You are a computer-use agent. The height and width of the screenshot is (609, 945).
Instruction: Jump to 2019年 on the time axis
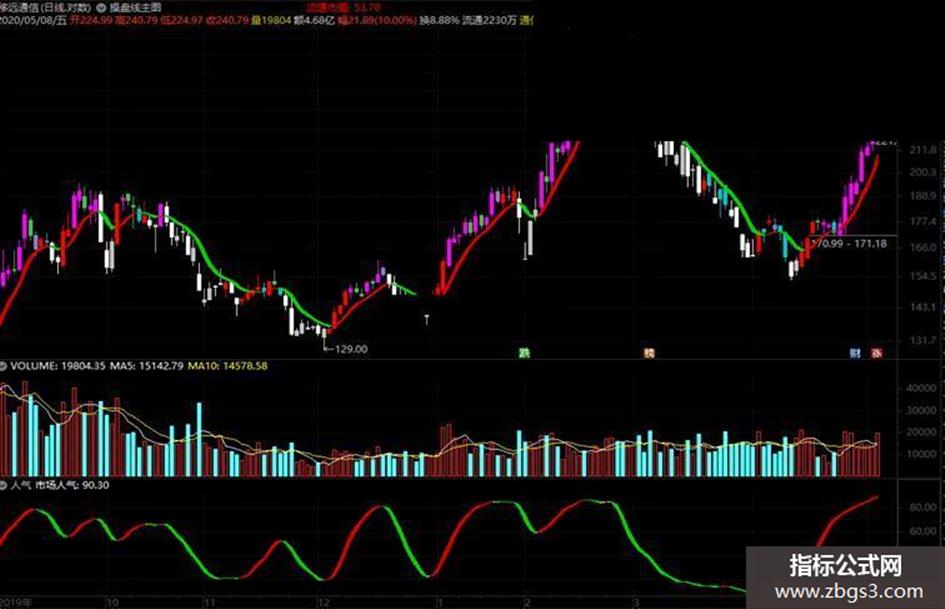tap(17, 602)
